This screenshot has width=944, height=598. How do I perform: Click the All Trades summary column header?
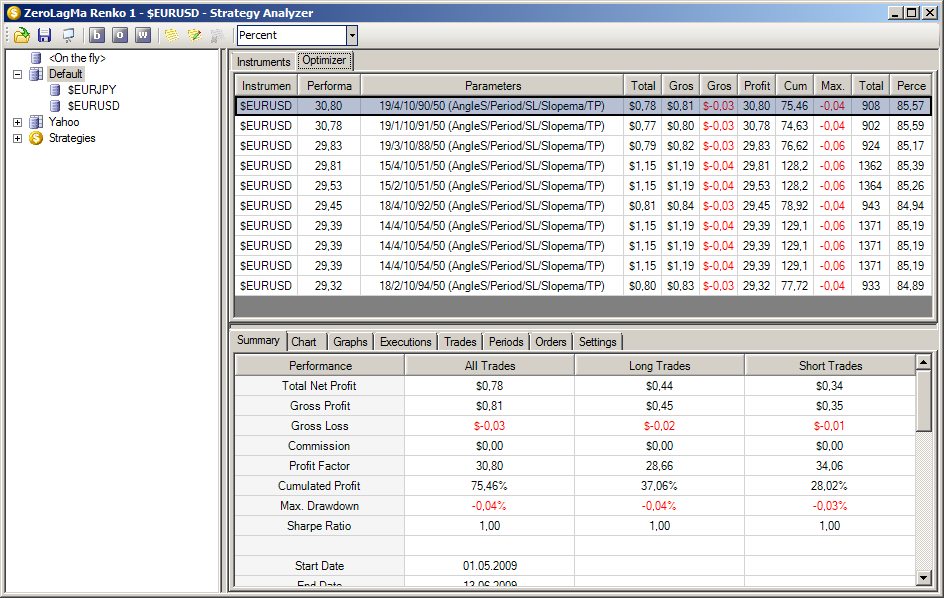click(x=490, y=366)
